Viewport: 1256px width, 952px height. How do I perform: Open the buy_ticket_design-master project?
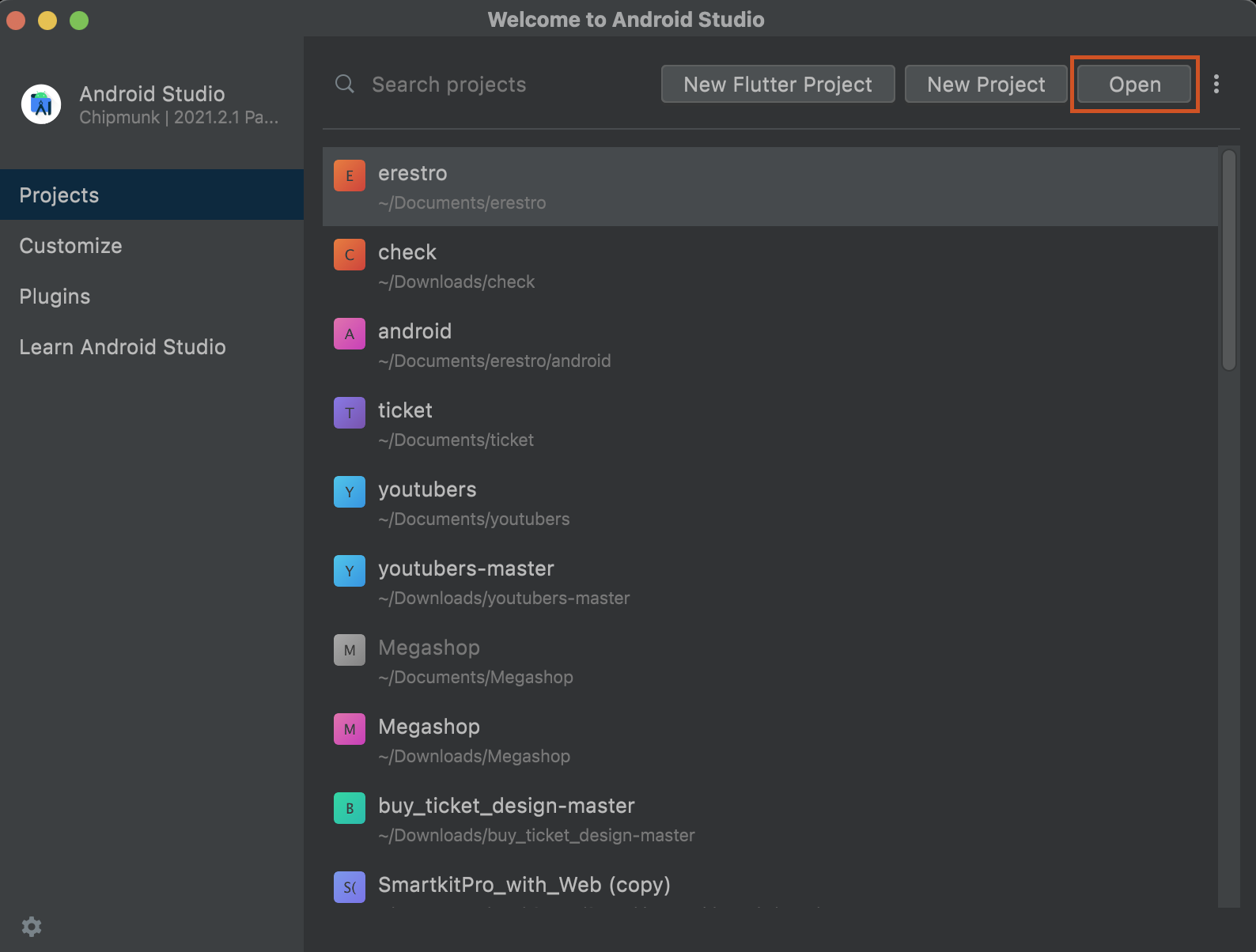click(x=770, y=819)
